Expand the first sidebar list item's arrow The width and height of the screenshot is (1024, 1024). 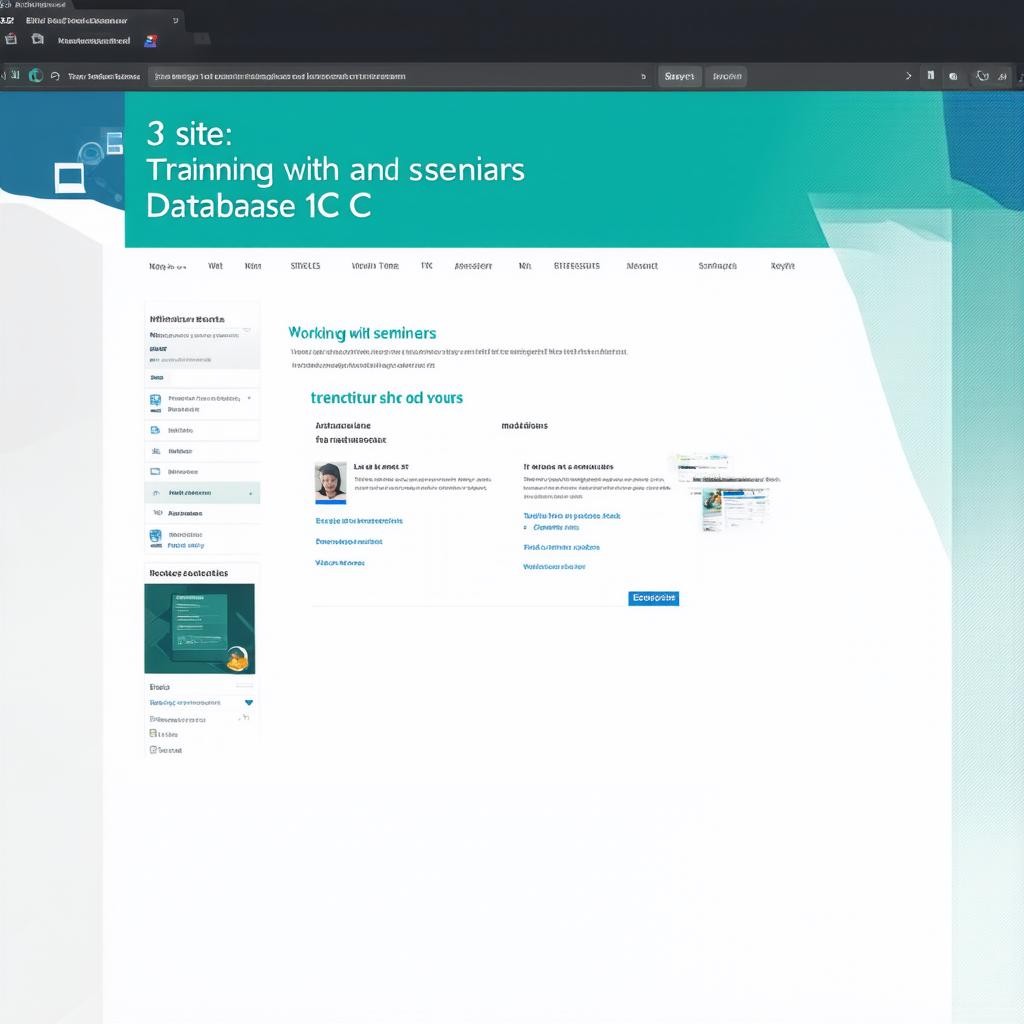coord(249,398)
